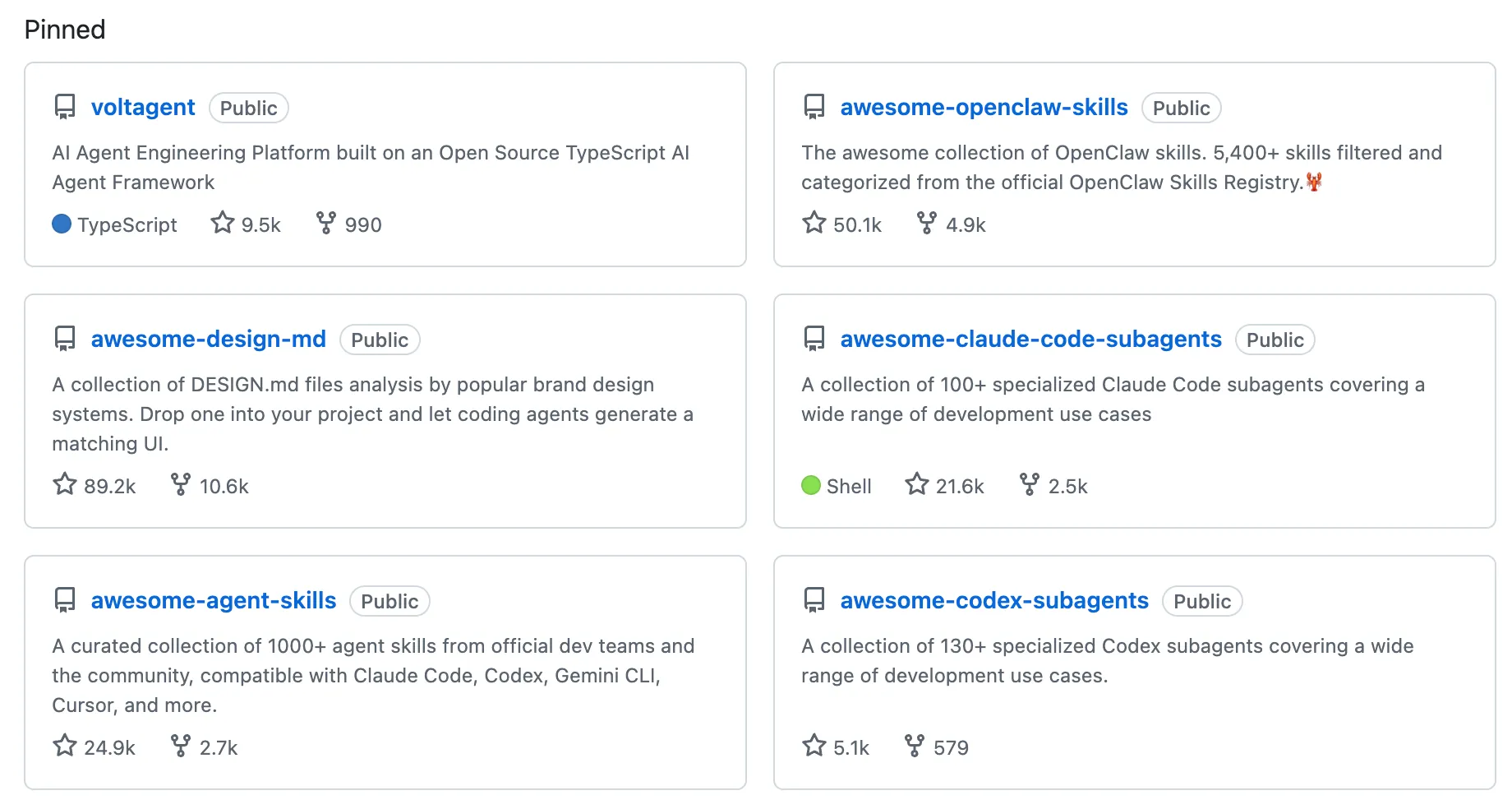Screen dimensions: 1512x809
Task: Open the voltagent repository link
Action: coord(143,108)
